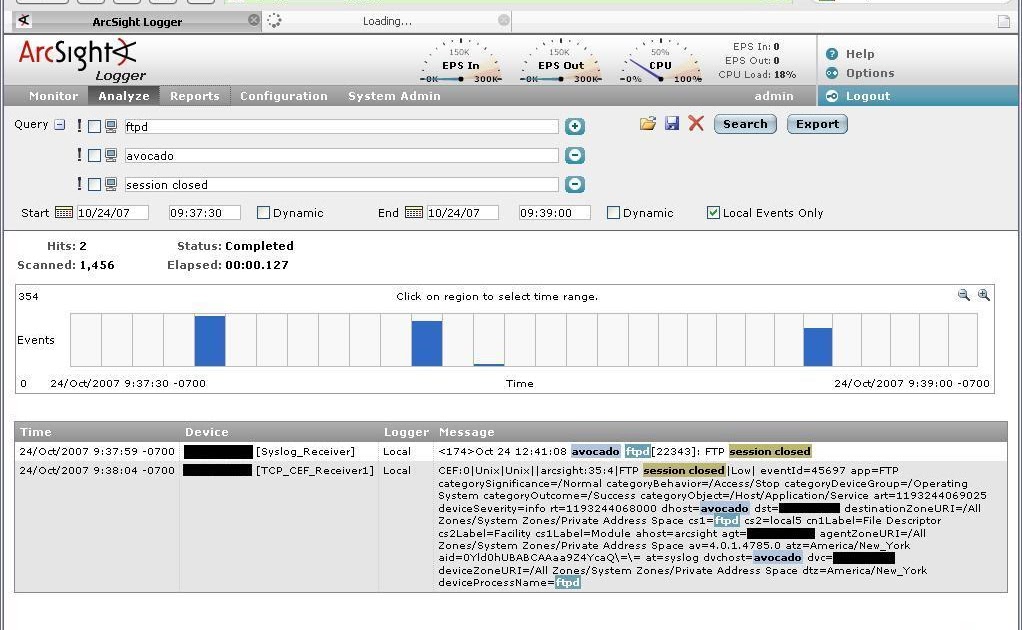Clear the query using the red X icon
The image size is (1022, 630).
[x=696, y=123]
